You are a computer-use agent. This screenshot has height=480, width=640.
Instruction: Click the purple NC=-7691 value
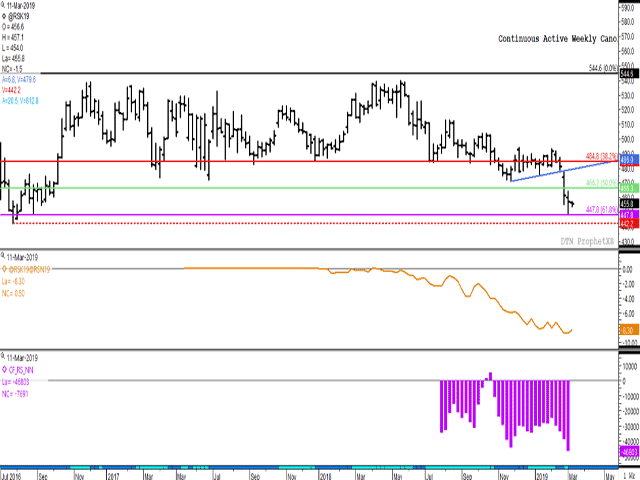[x=15, y=394]
